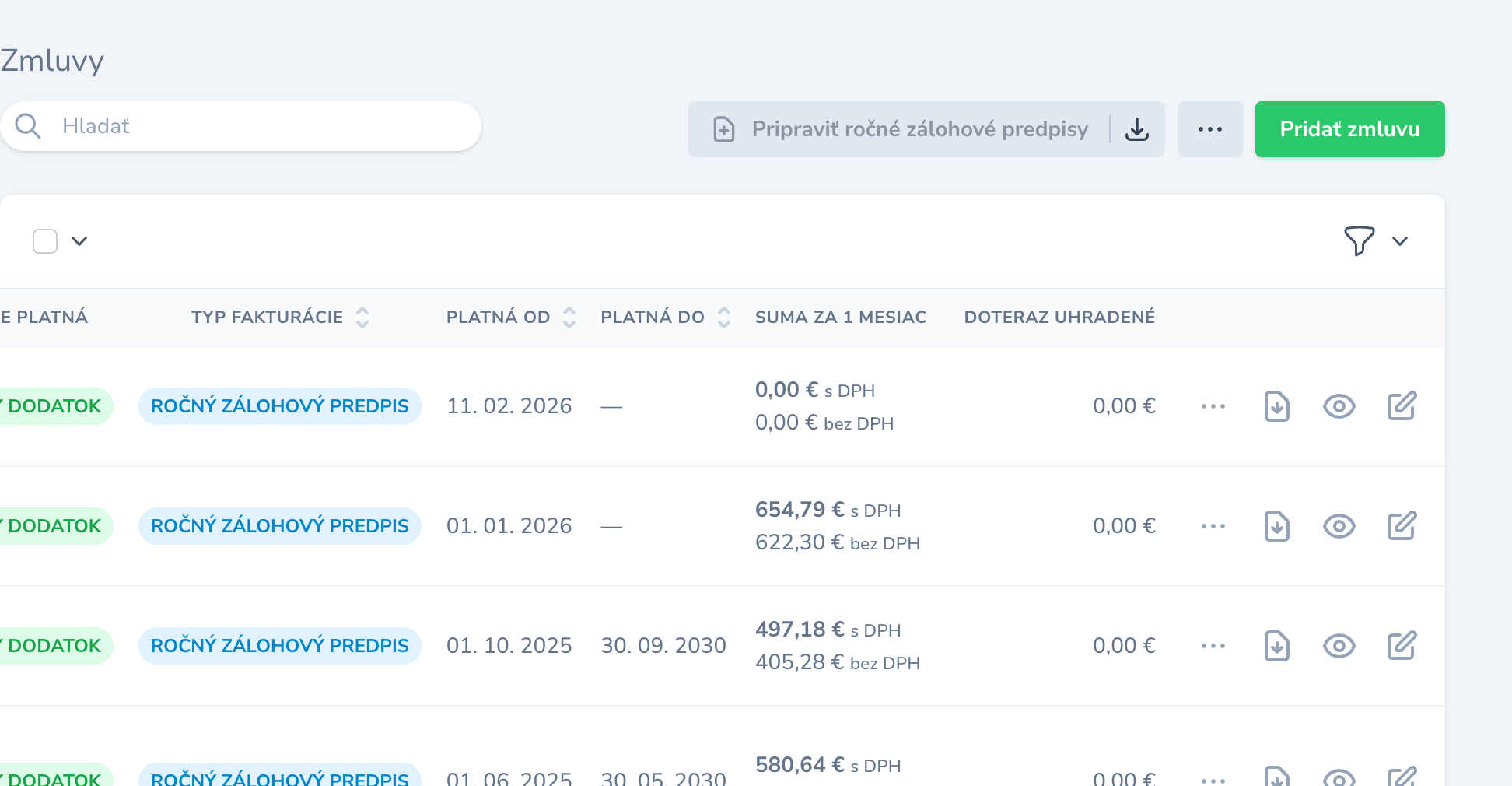Screen dimensions: 1512x786
Task: Click the magnifier search icon
Action: (x=28, y=126)
